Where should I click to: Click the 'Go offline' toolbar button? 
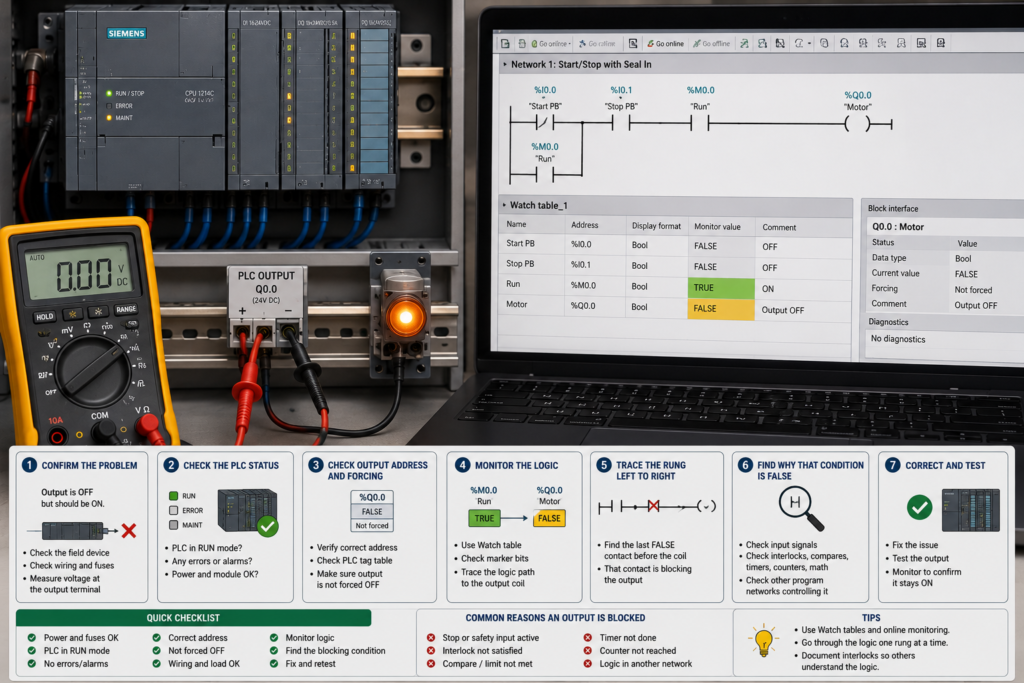(712, 44)
